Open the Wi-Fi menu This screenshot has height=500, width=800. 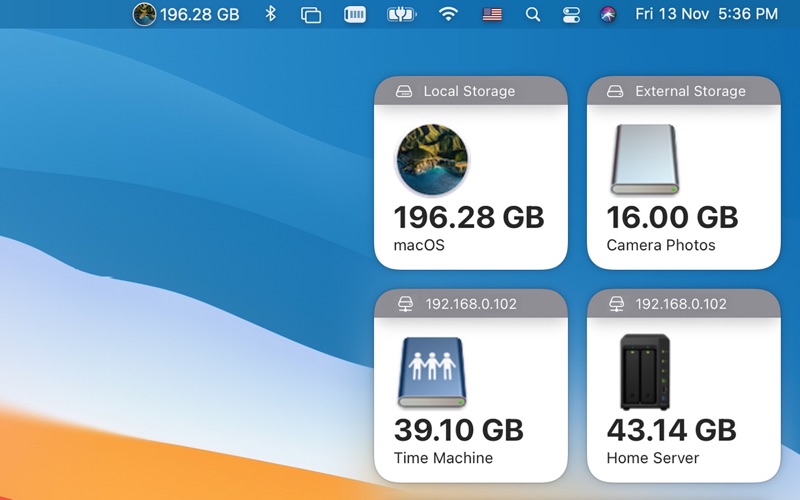pos(448,14)
